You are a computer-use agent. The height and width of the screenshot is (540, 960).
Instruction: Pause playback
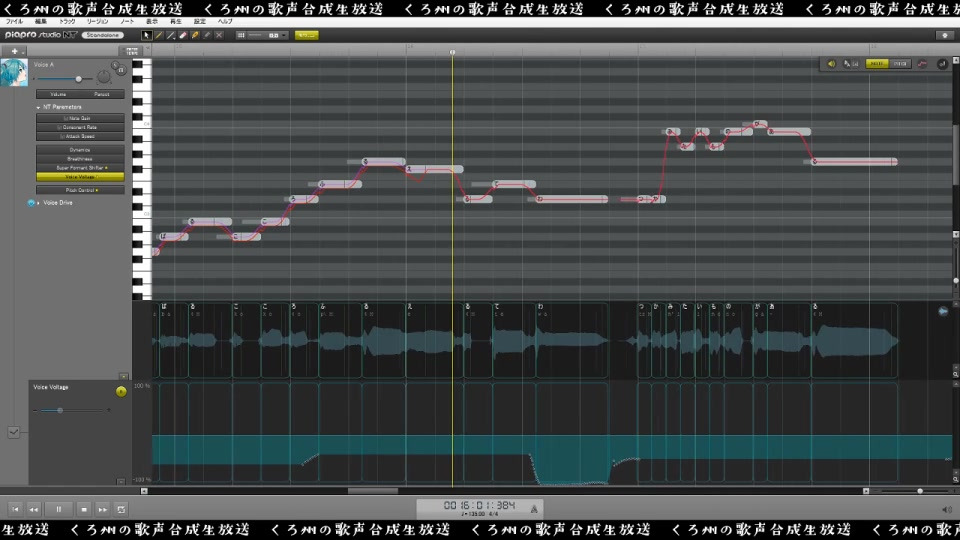coord(59,509)
